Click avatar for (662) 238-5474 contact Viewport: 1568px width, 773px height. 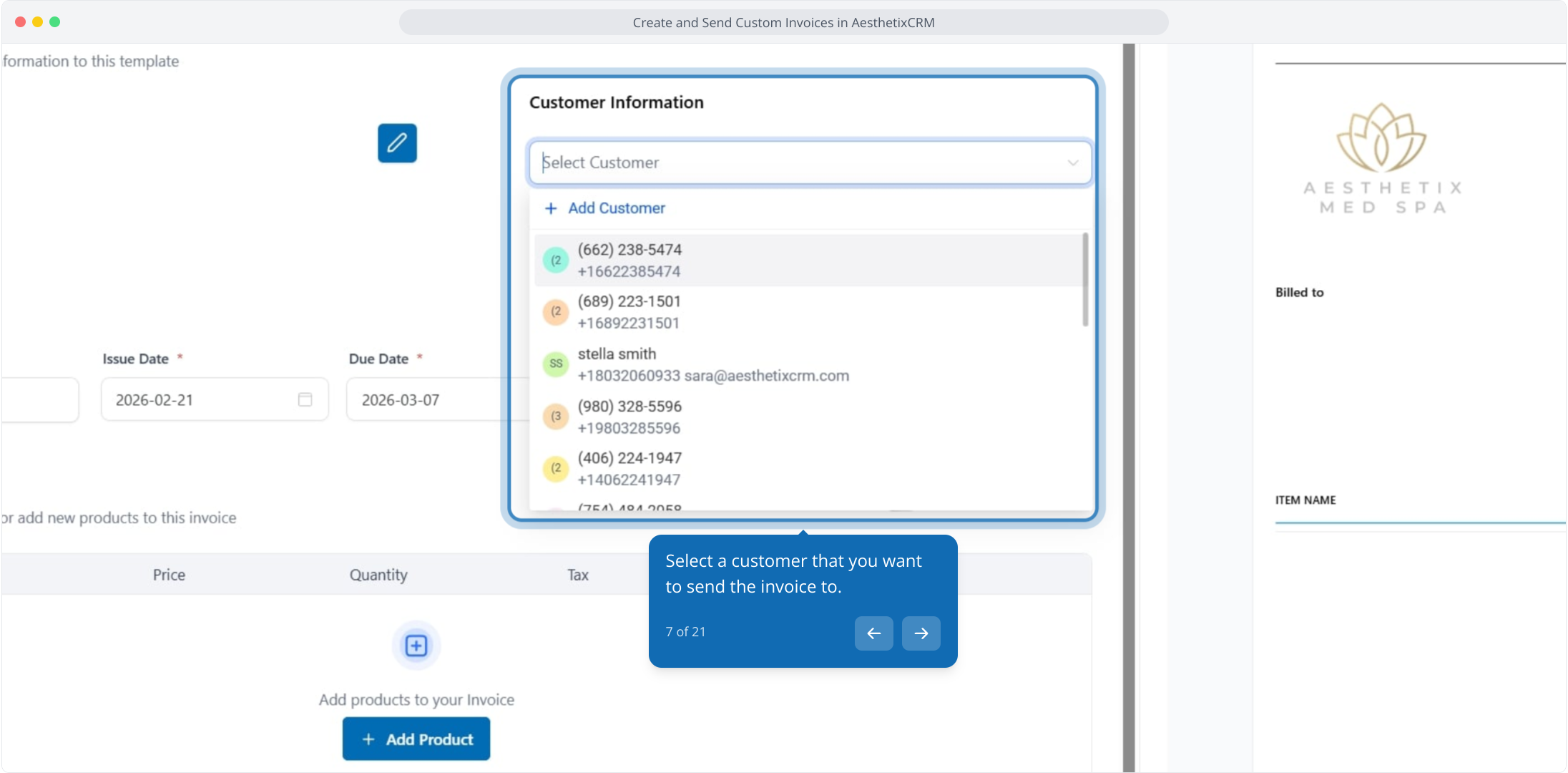pyautogui.click(x=556, y=260)
